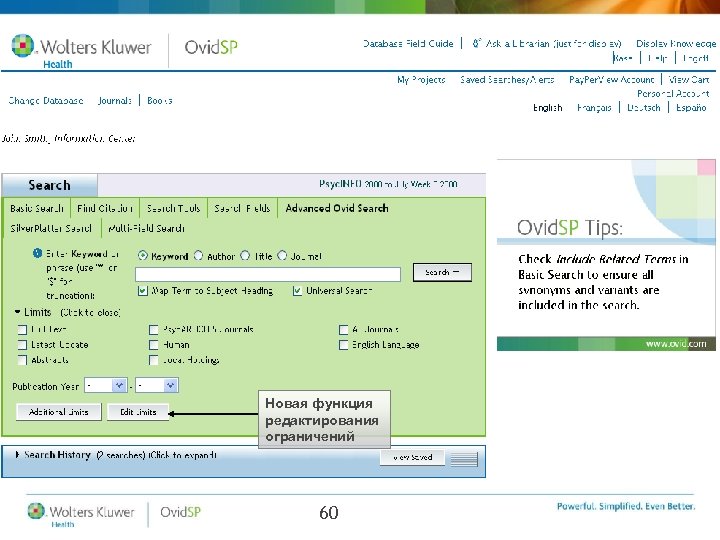Switch to Multi-Field Search tab
Viewport: 720px width, 540px height.
[146, 228]
